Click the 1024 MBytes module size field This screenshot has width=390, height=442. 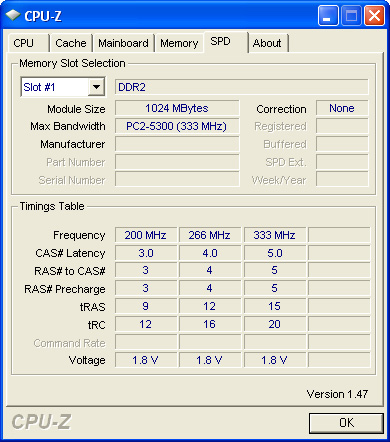177,108
